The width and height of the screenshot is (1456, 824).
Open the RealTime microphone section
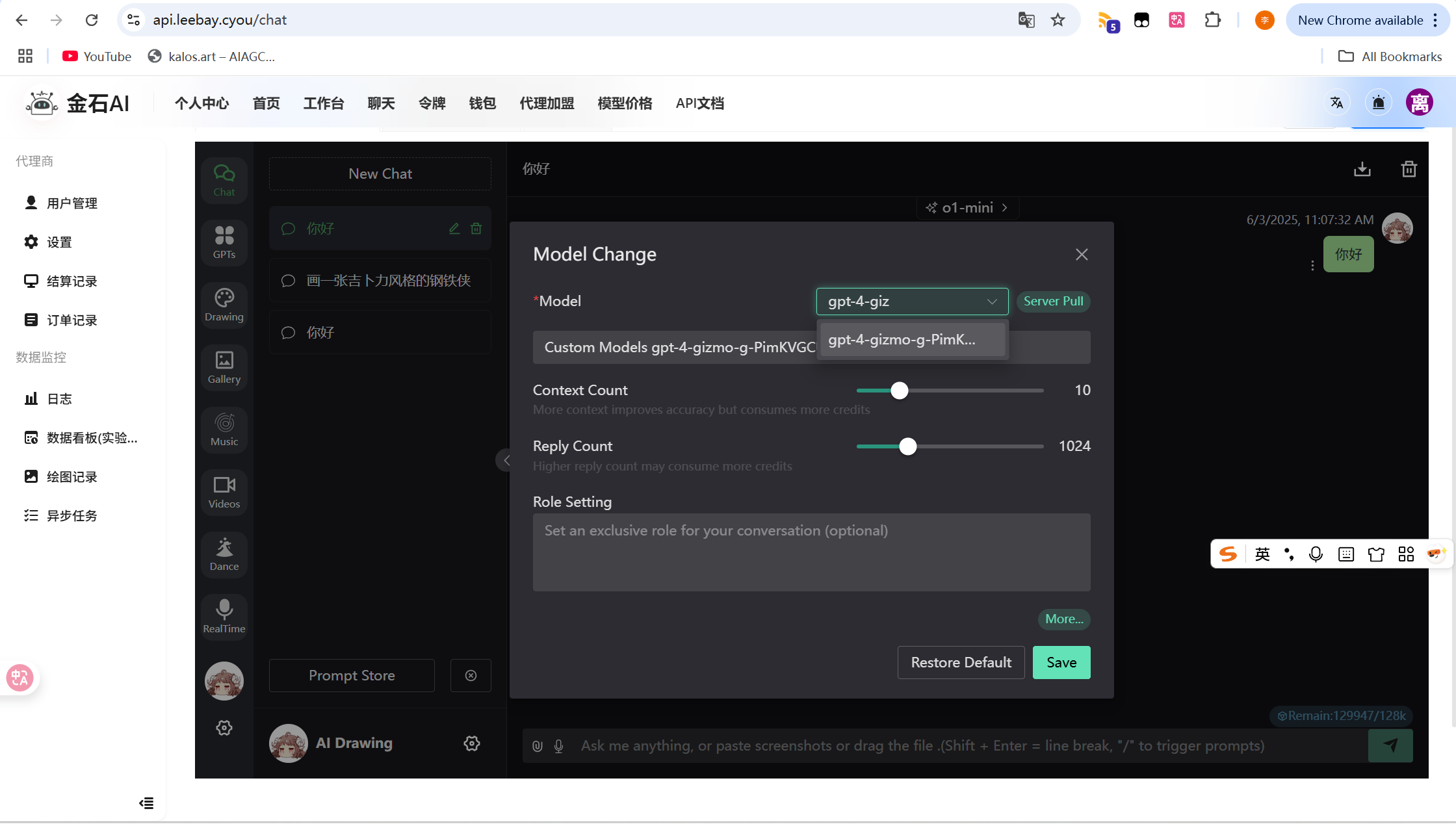[x=224, y=616]
